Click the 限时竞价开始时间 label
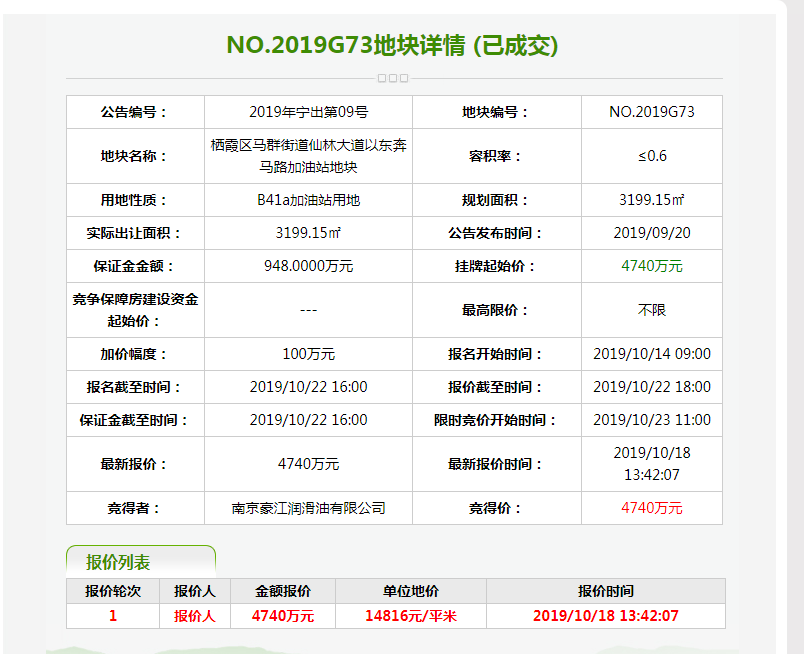Screen dimensions: 804x654 click(496, 420)
